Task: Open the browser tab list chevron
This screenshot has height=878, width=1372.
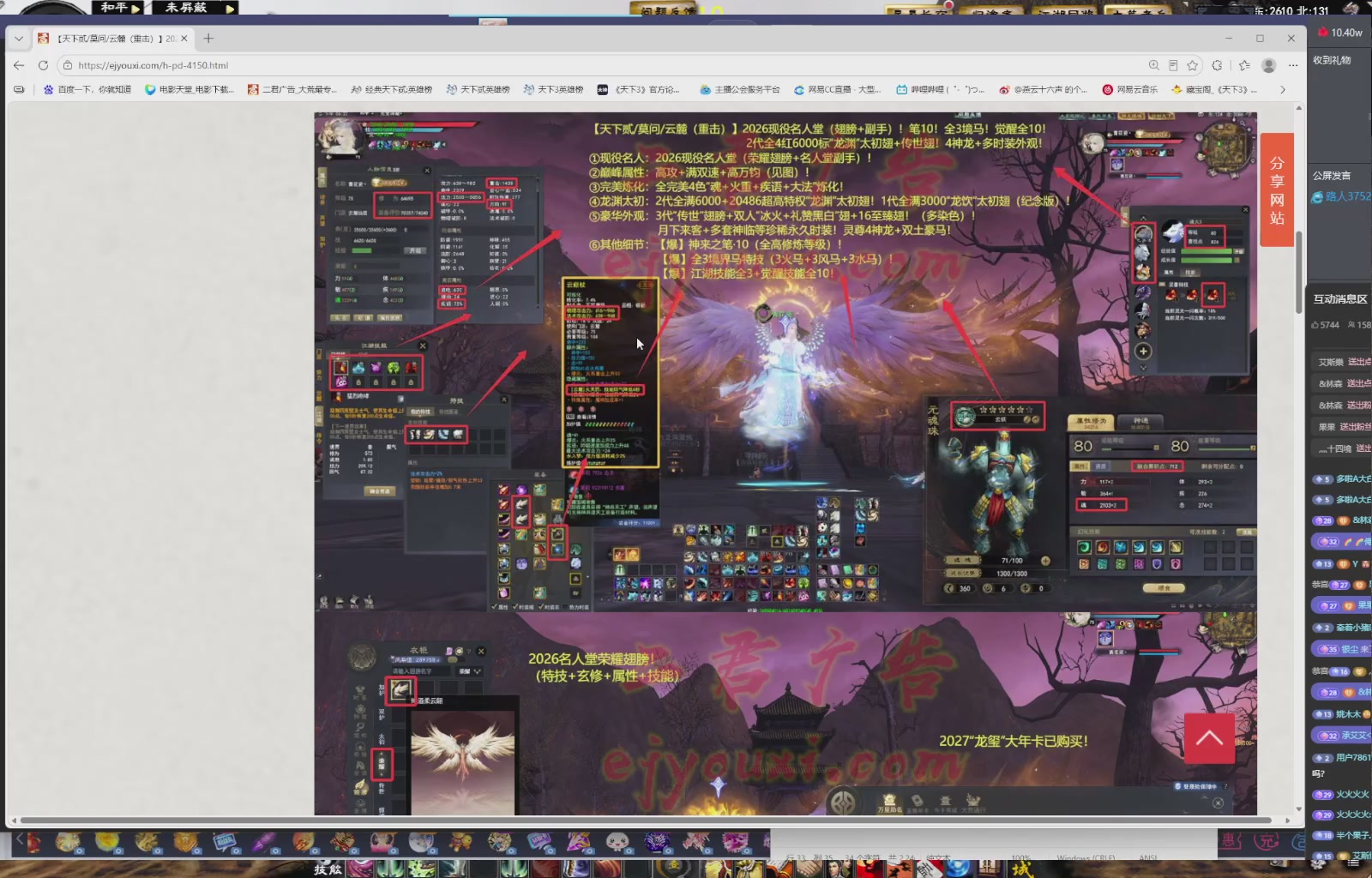Action: tap(19, 39)
